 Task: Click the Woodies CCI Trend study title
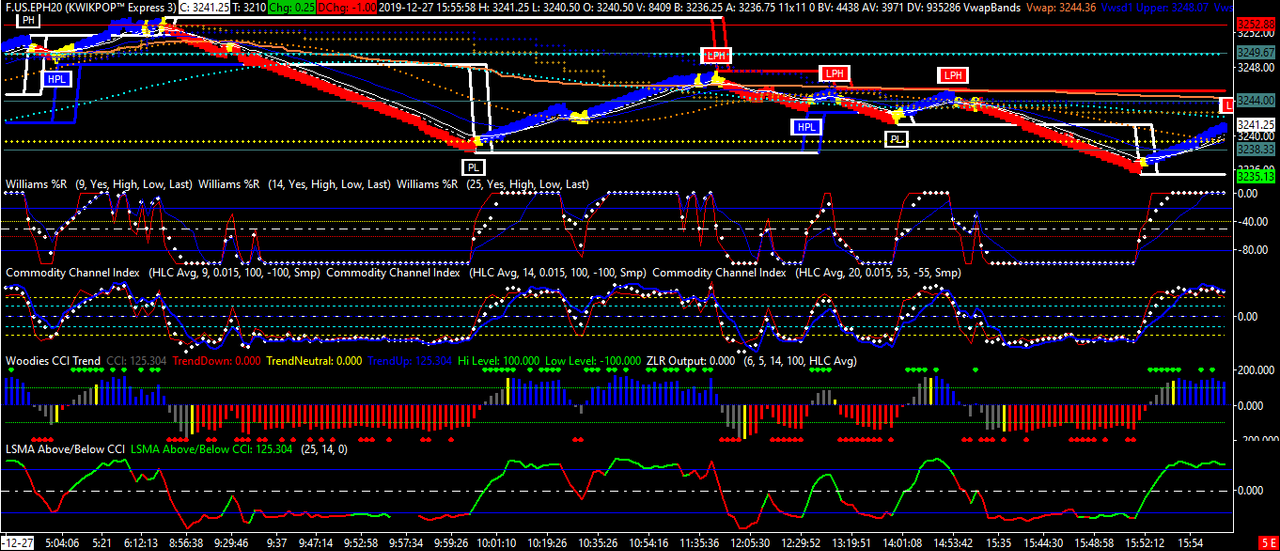click(53, 360)
